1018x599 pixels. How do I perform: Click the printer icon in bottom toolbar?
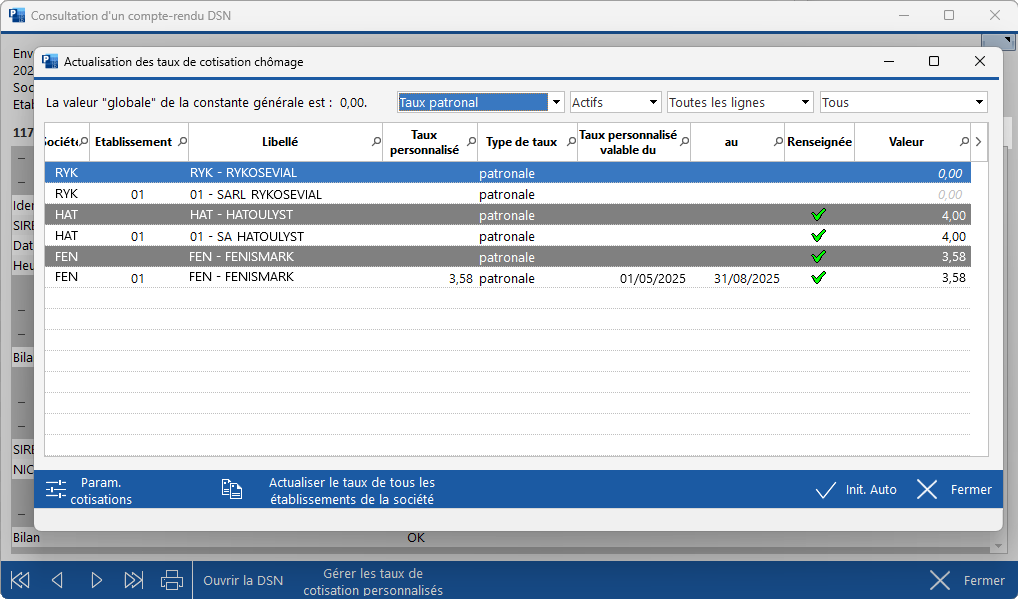(172, 580)
